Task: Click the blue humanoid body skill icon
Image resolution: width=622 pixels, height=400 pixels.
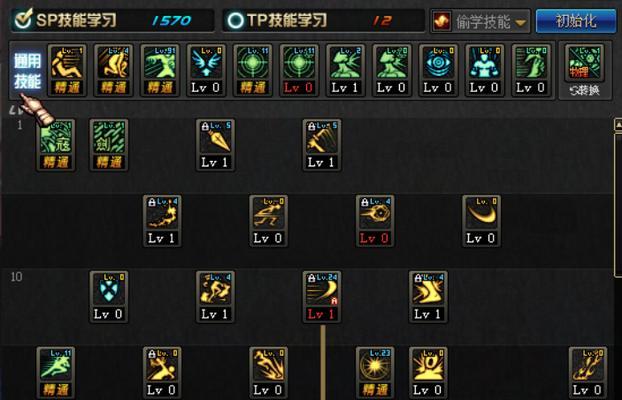Action: tap(484, 70)
